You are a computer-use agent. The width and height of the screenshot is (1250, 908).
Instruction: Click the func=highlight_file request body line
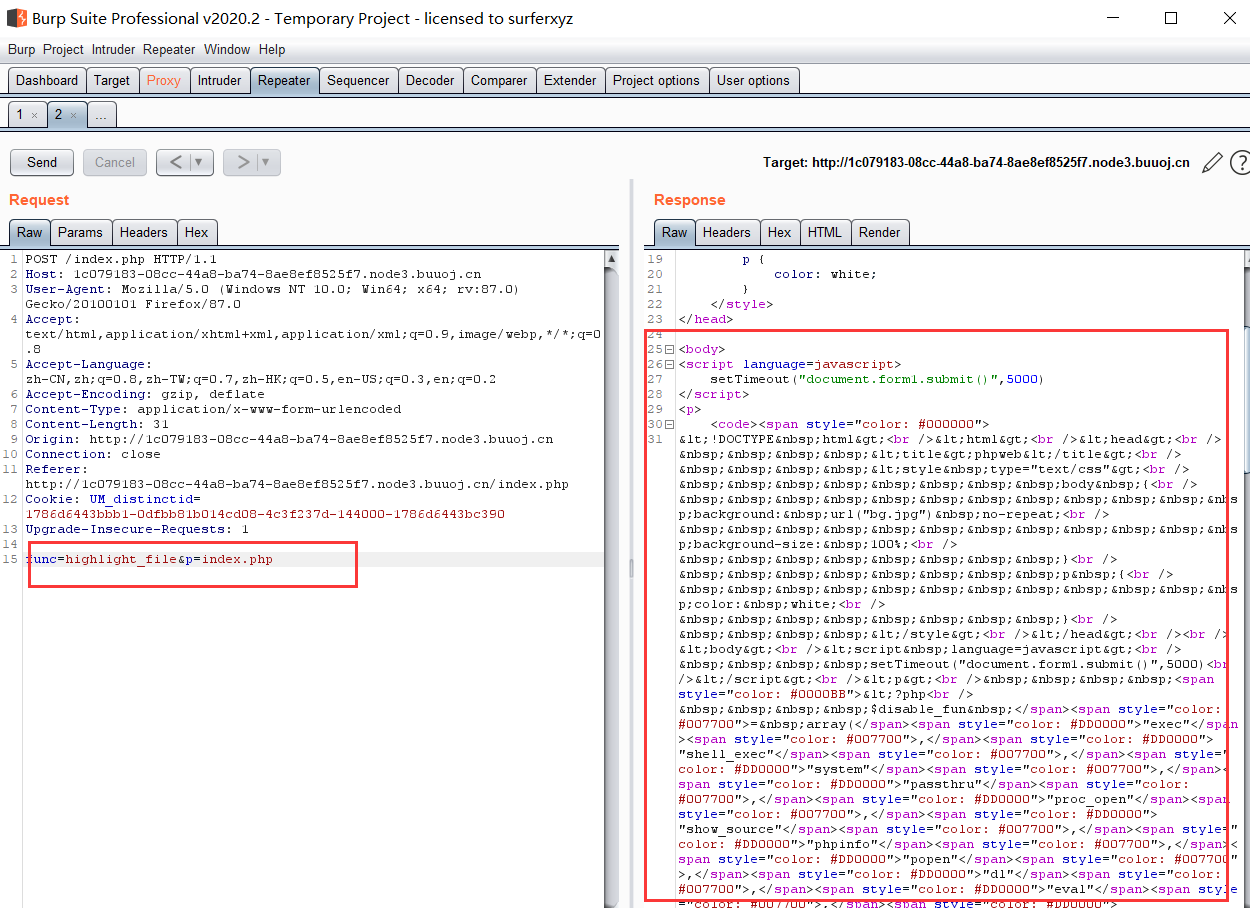coord(150,559)
